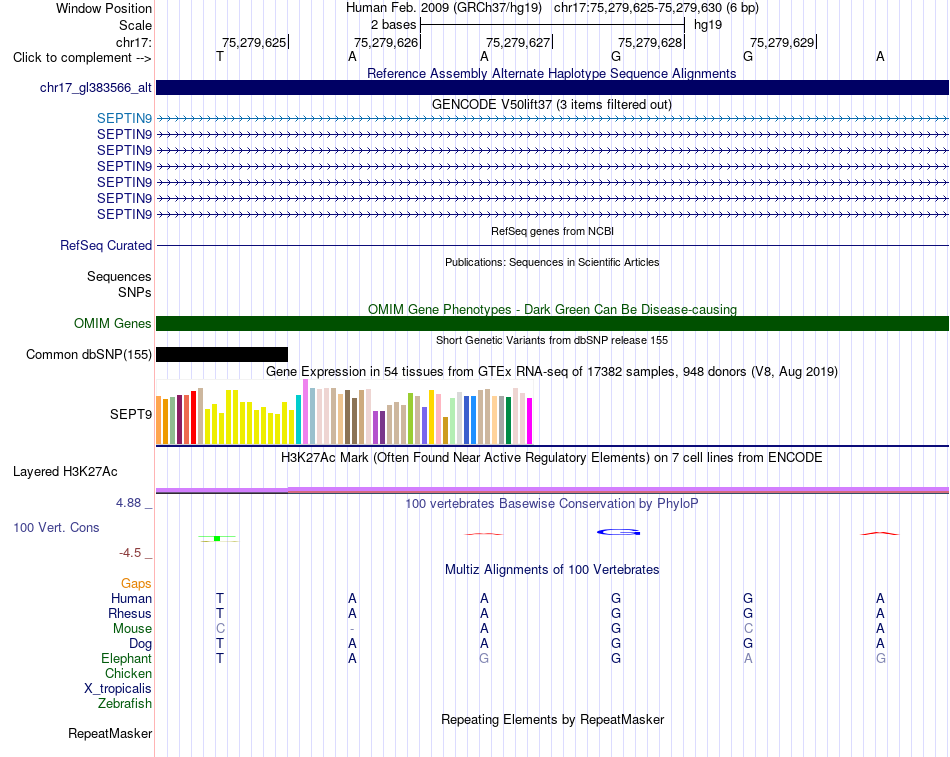950x757 pixels.
Task: Click the 'SEPT9' GTEx track label
Action: coord(130,414)
